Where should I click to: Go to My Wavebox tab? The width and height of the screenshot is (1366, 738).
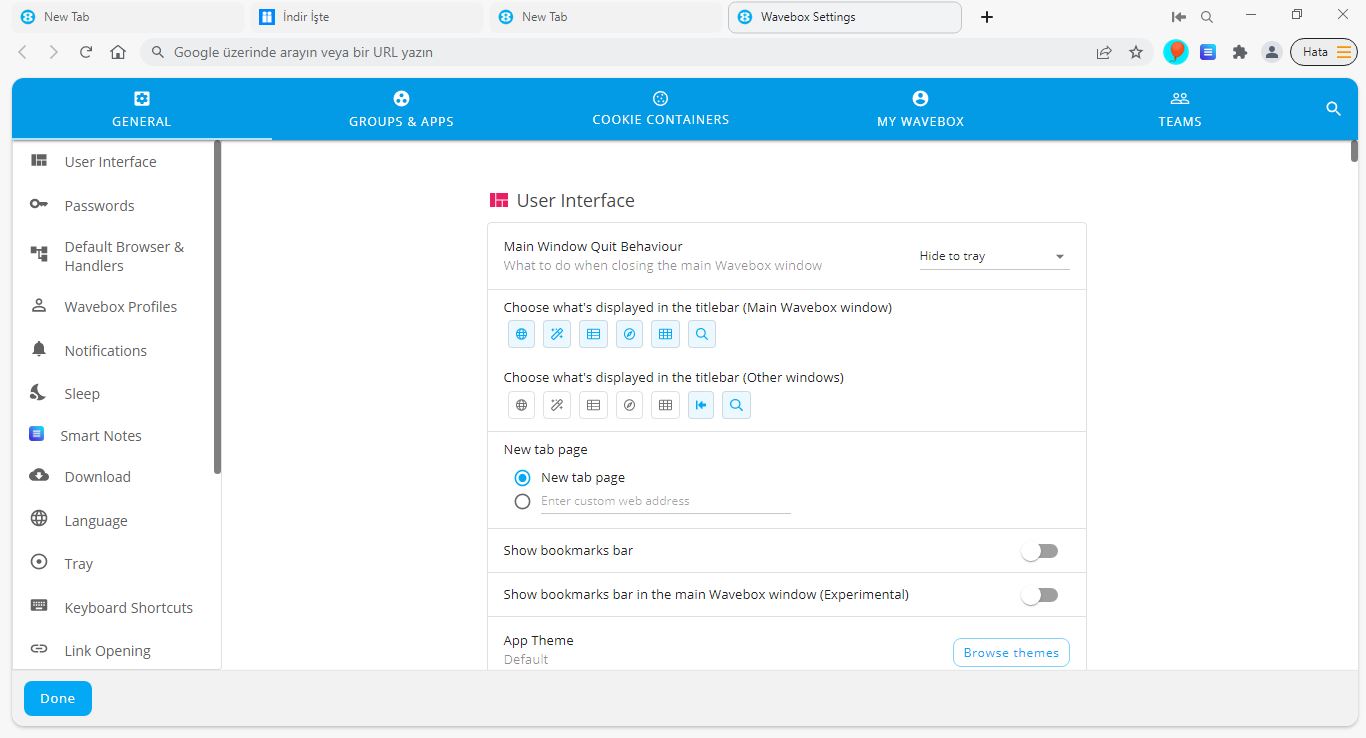920,109
